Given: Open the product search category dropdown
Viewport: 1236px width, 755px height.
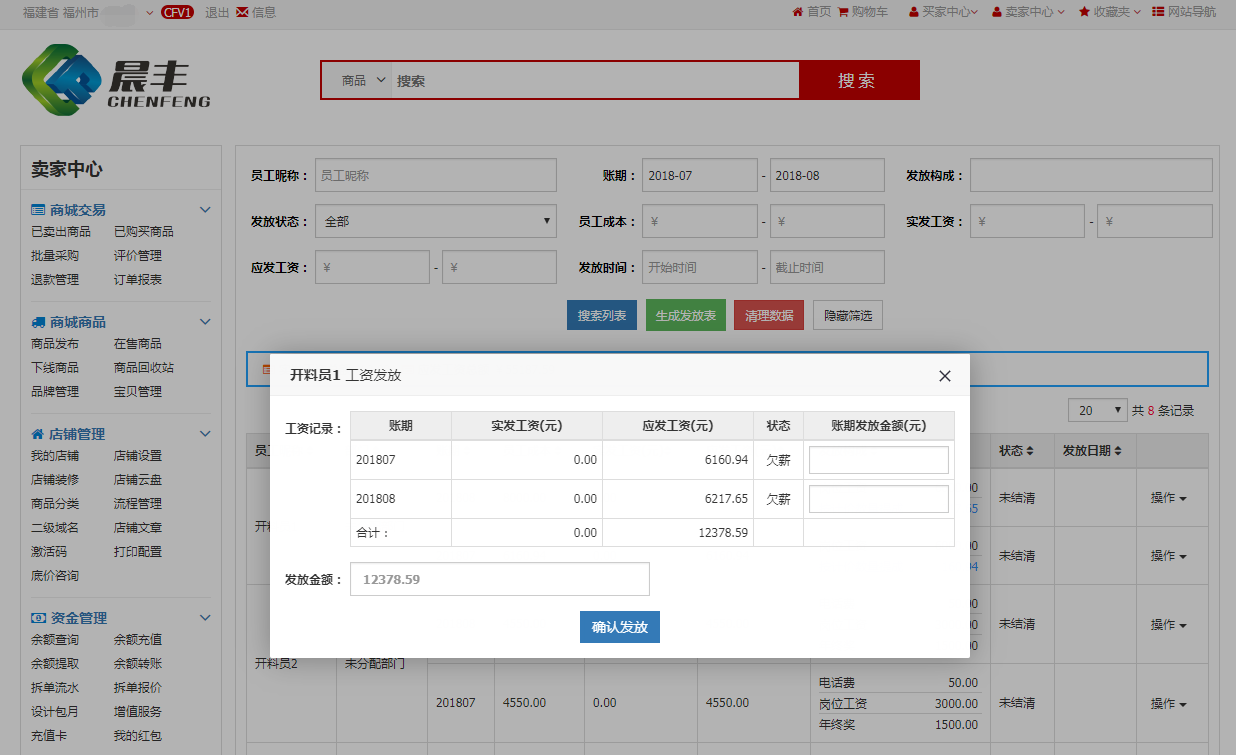Looking at the screenshot, I should click(x=363, y=80).
